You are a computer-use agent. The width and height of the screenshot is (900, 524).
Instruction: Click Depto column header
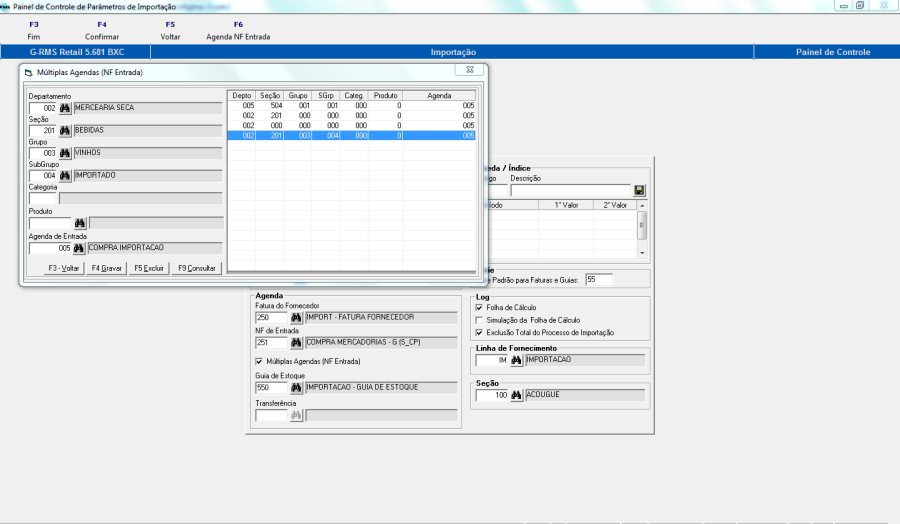[x=242, y=96]
